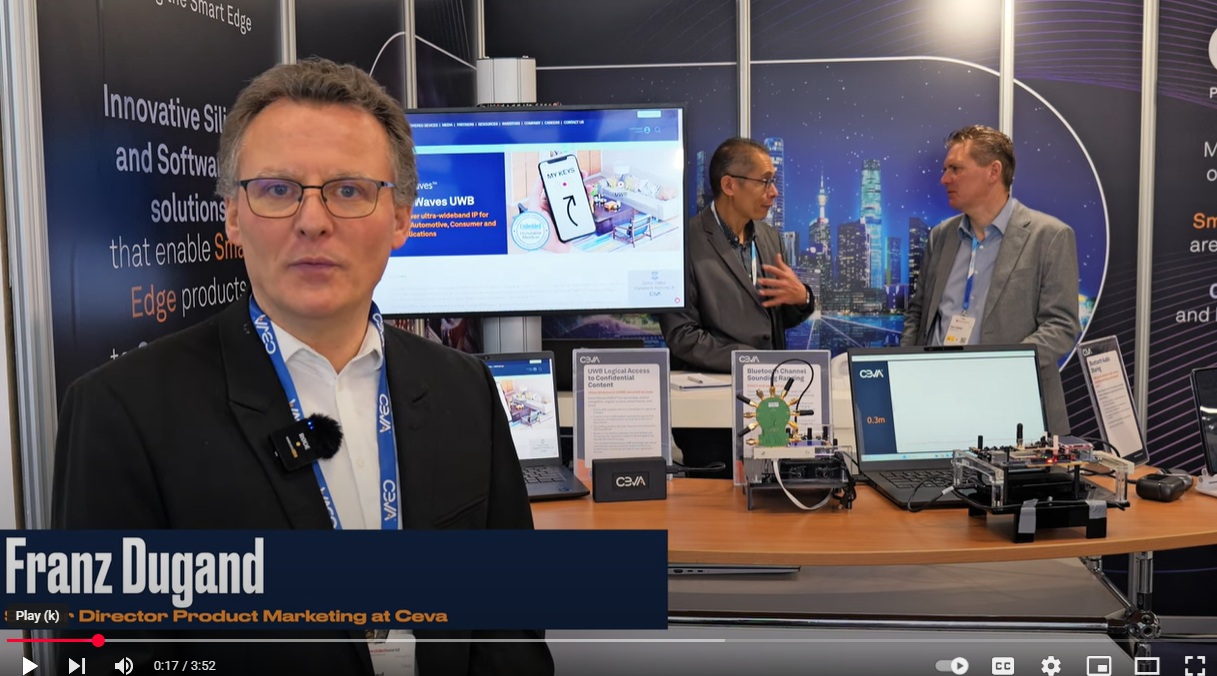Toggle the Autoplay switch
The height and width of the screenshot is (676, 1217).
[x=952, y=665]
